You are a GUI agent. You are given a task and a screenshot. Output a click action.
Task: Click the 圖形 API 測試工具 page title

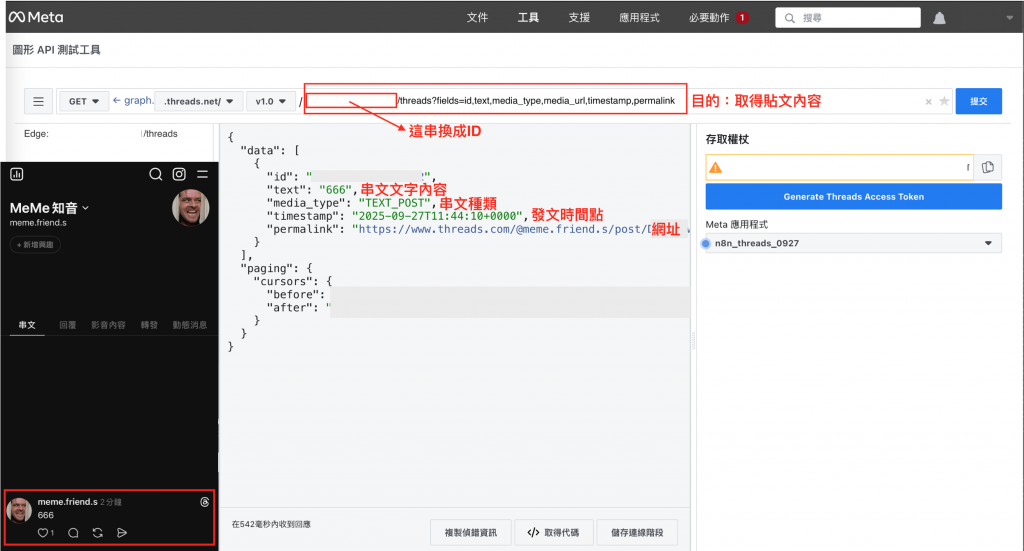57,50
